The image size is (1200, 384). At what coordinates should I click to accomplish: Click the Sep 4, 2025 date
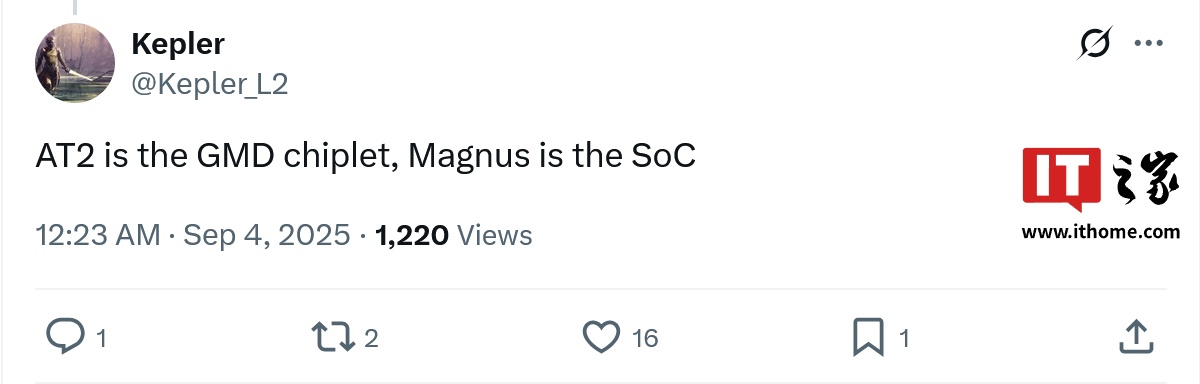click(268, 235)
